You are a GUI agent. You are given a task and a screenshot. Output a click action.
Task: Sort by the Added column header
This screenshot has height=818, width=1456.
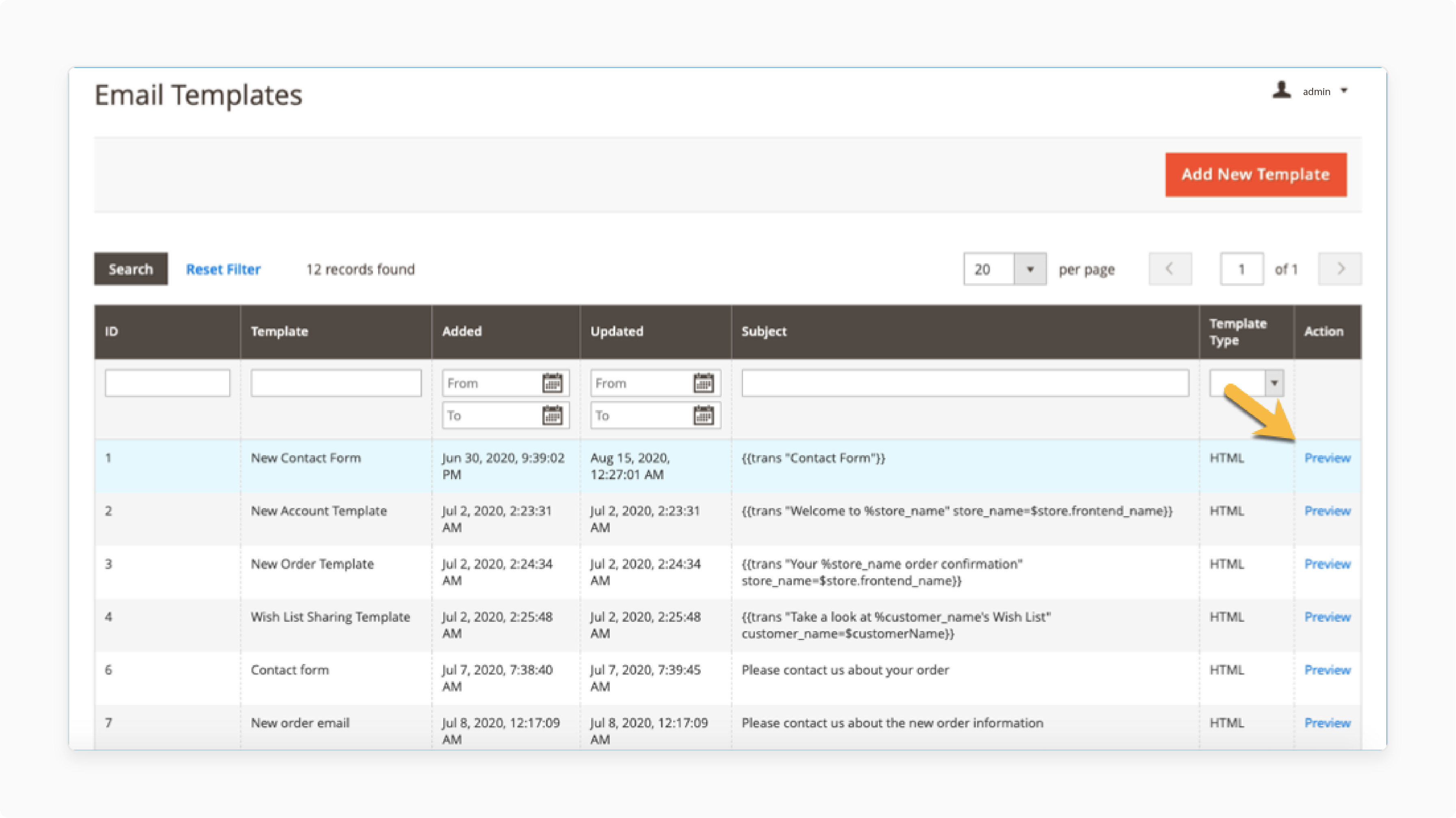click(x=506, y=332)
